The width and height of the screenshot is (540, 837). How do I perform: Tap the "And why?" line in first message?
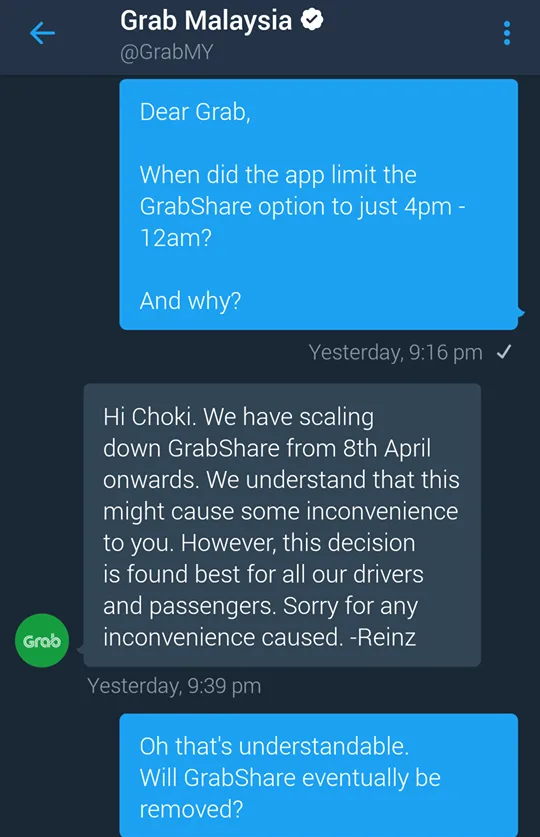coord(190,301)
